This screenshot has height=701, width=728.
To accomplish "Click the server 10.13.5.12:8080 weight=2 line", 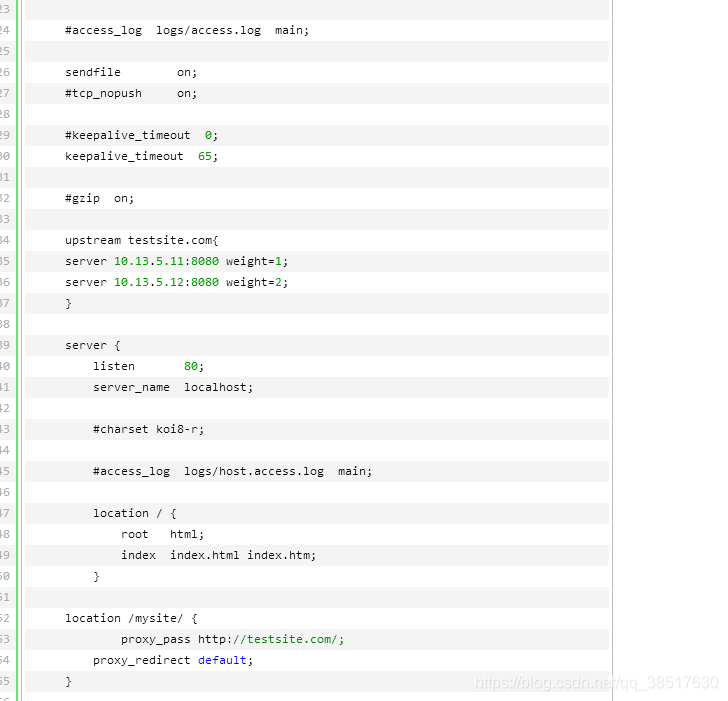I will 176,282.
